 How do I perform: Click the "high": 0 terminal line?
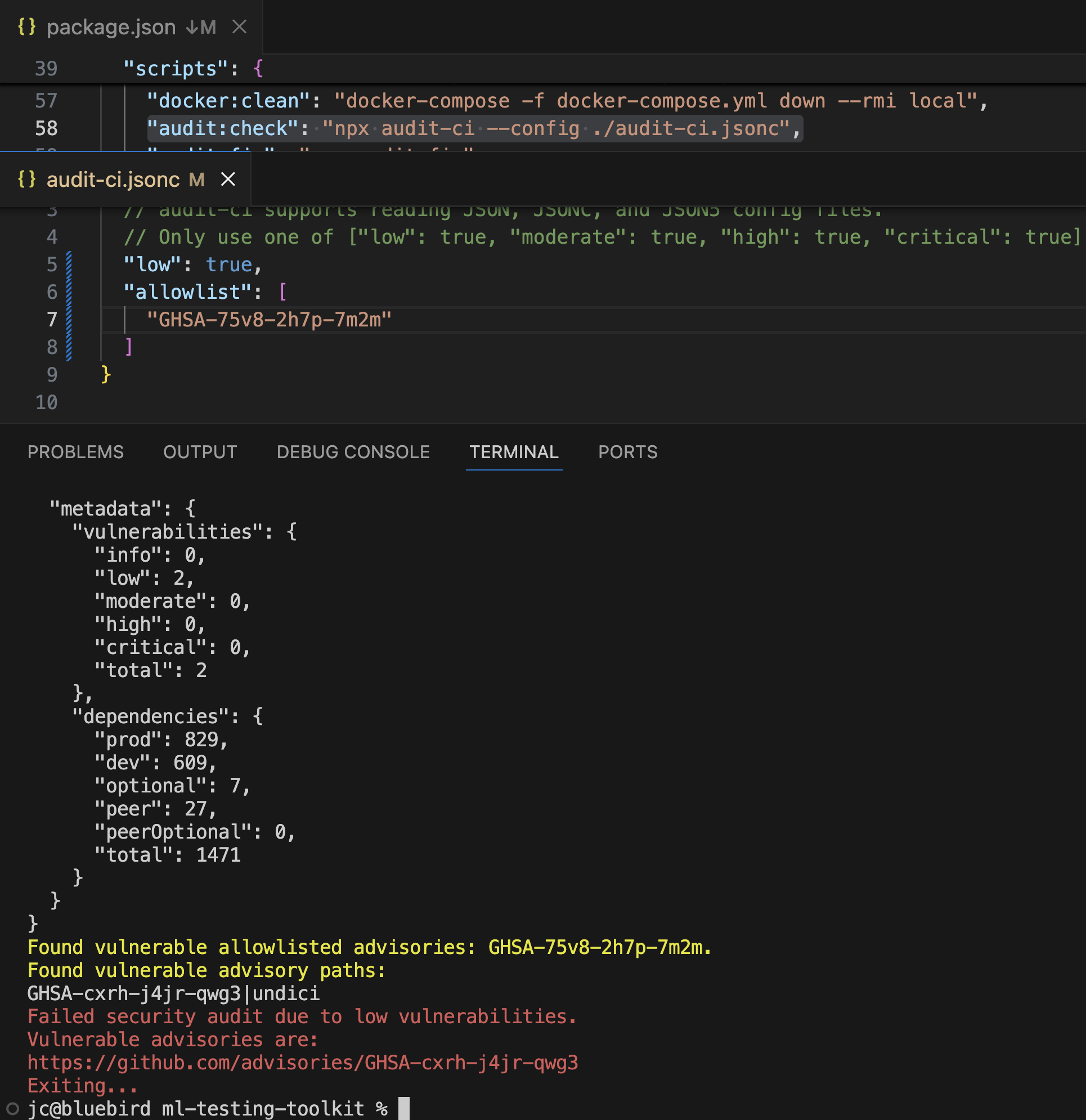coord(150,624)
